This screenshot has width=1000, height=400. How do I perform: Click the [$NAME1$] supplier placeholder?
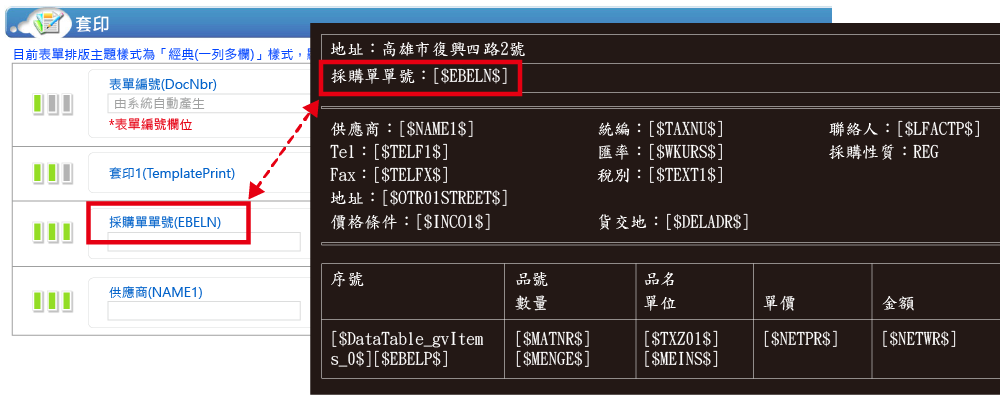pos(437,129)
